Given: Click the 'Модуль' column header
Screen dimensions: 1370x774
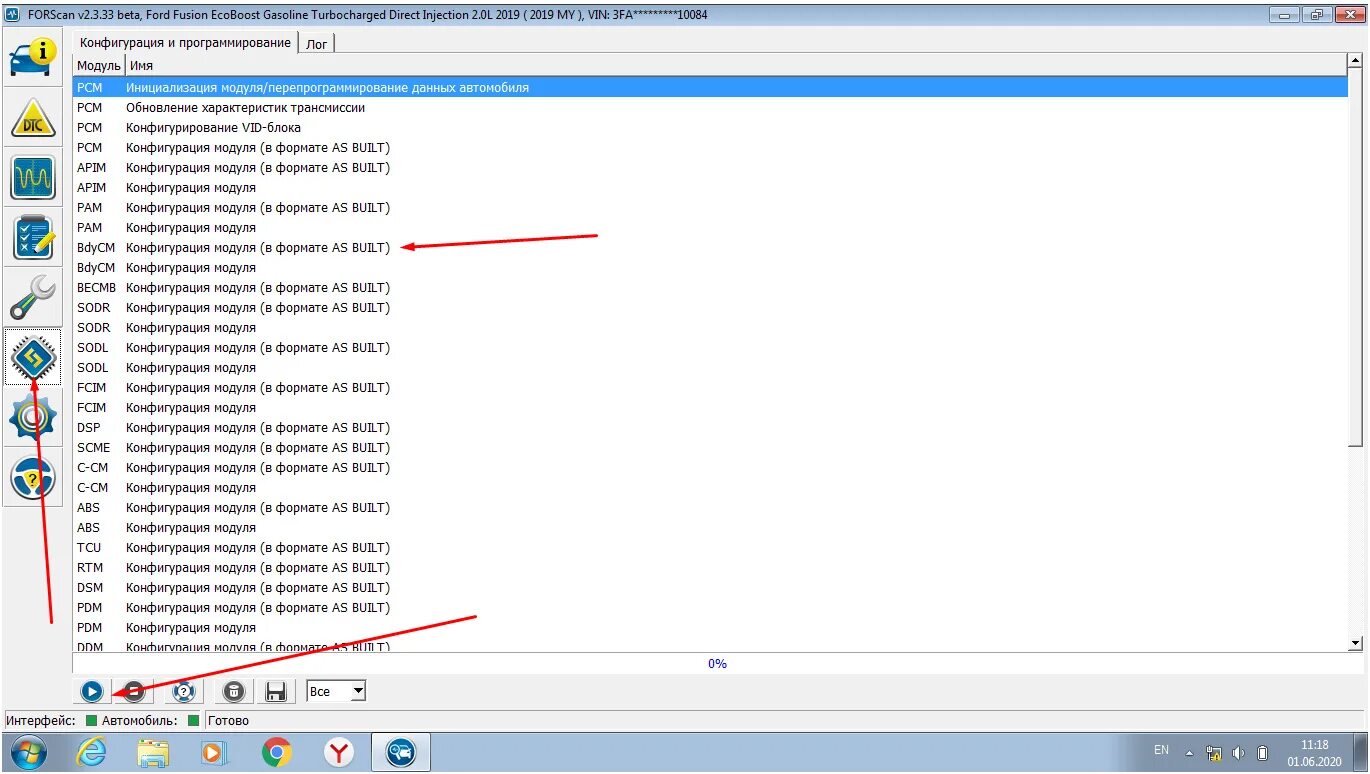Looking at the screenshot, I should coord(98,65).
